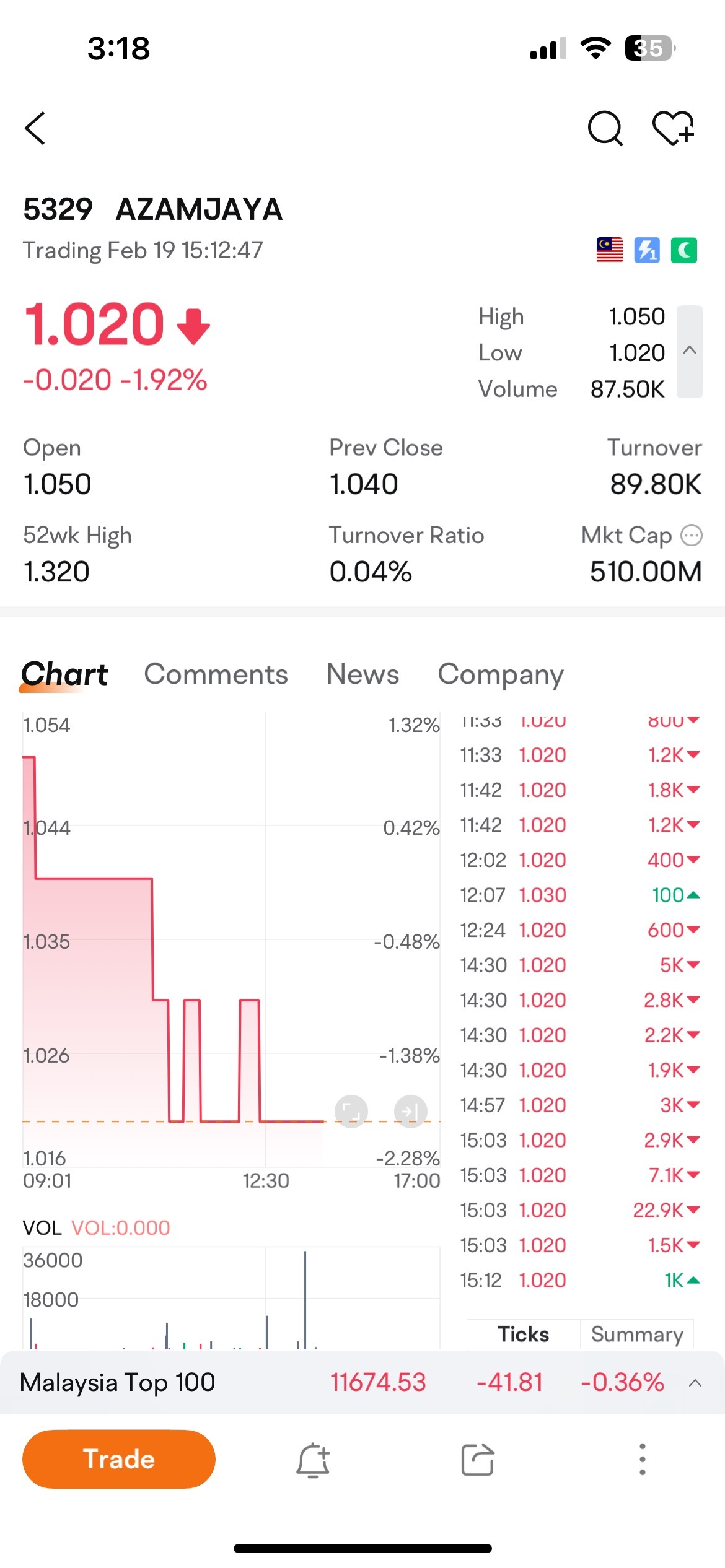
Task: Tap the green crescent Shariah icon
Action: (684, 250)
